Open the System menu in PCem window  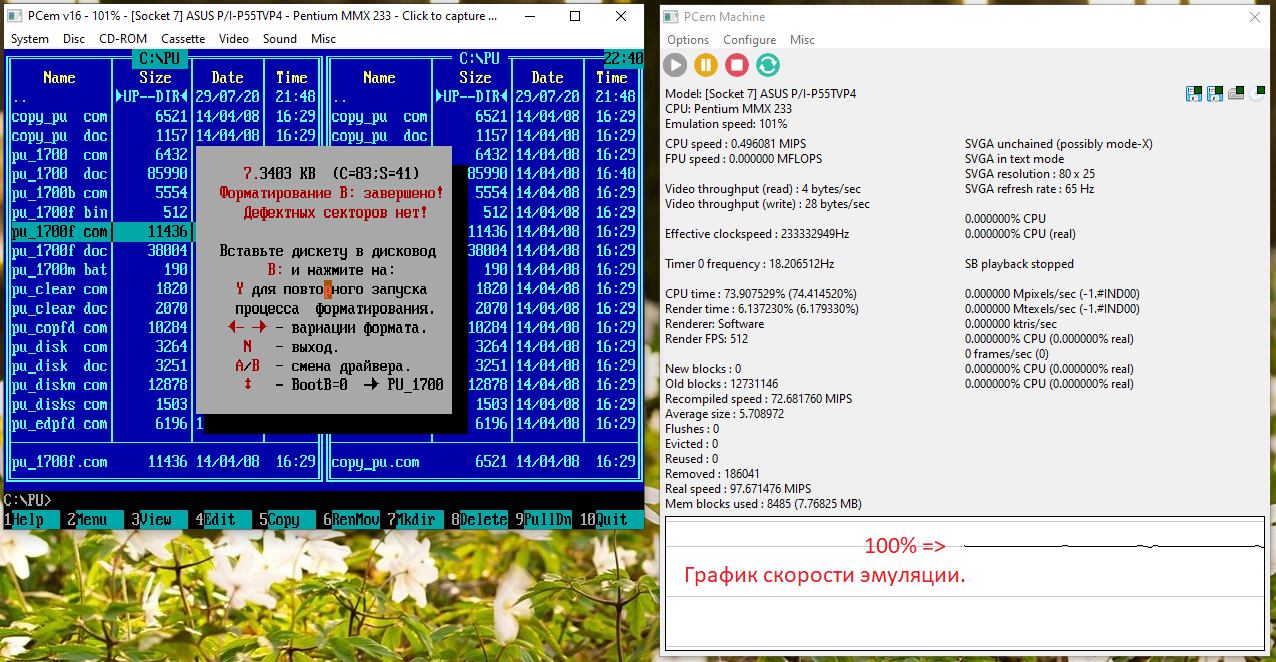pos(30,39)
